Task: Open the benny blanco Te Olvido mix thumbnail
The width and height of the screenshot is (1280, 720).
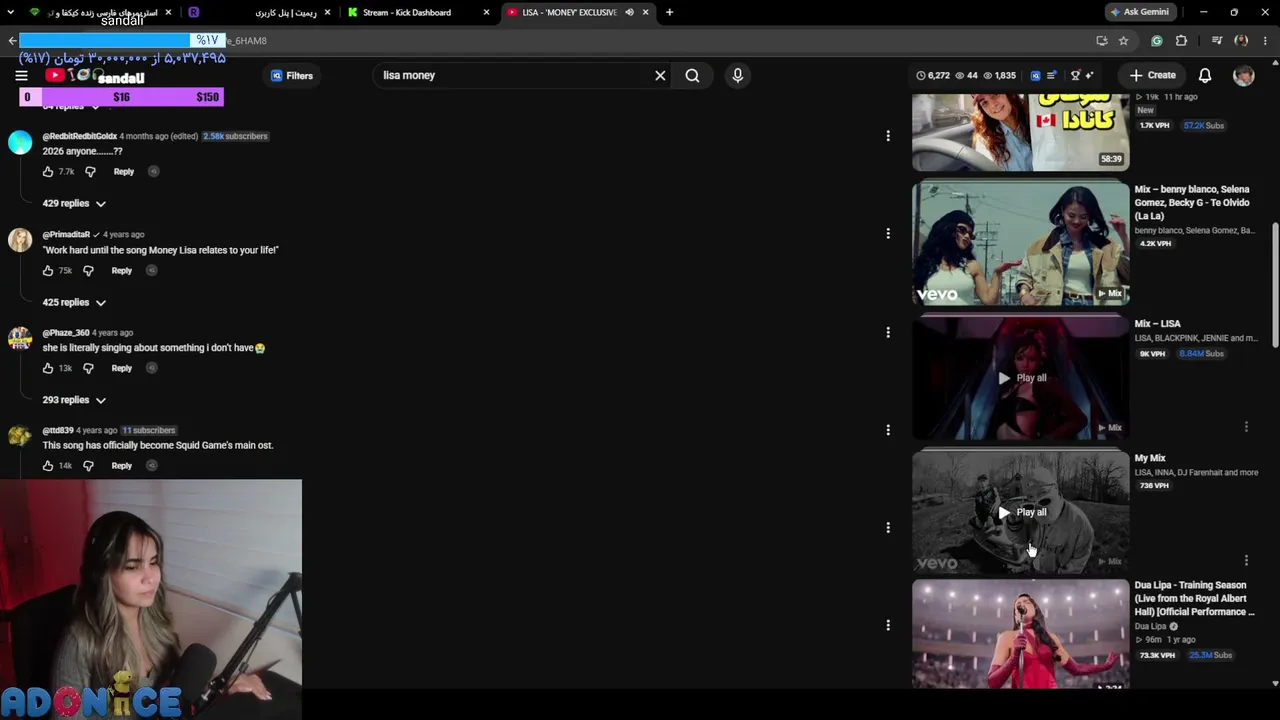Action: click(1020, 243)
